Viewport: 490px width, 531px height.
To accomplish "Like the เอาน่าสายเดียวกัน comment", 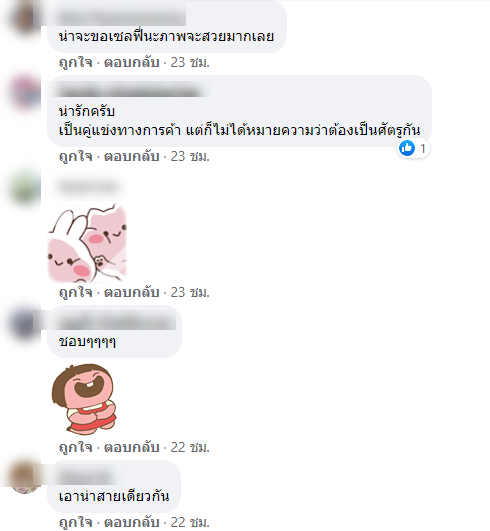I will pos(76,522).
